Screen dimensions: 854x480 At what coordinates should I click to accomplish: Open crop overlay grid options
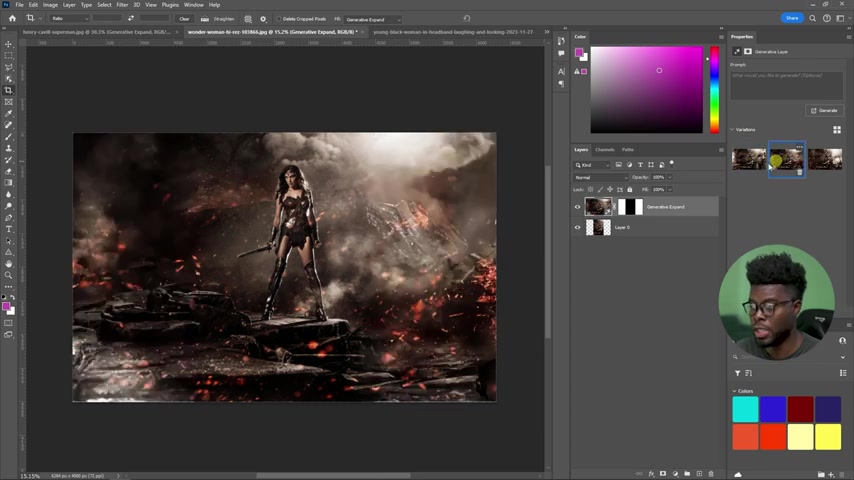(248, 19)
